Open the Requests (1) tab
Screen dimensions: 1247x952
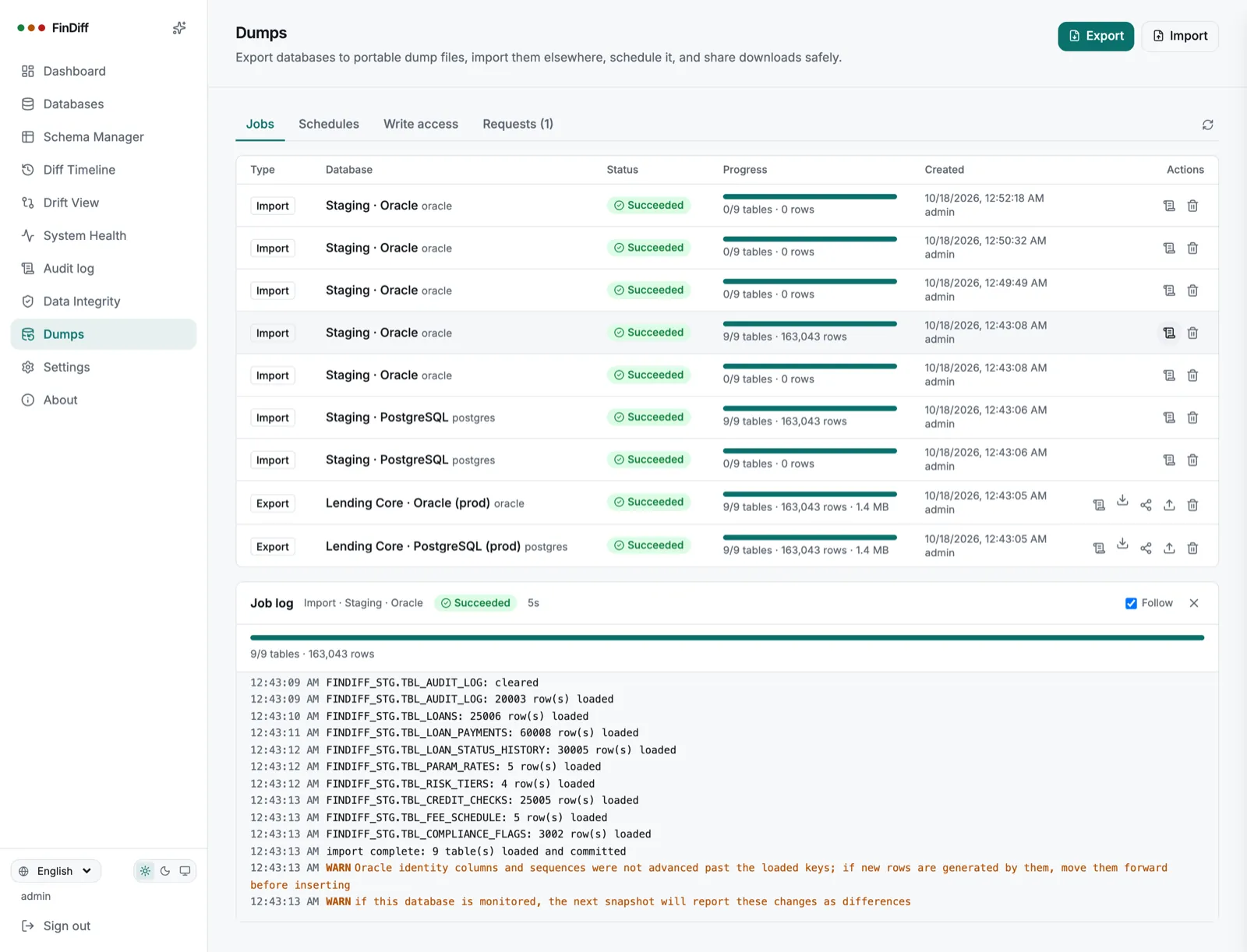[x=518, y=124]
